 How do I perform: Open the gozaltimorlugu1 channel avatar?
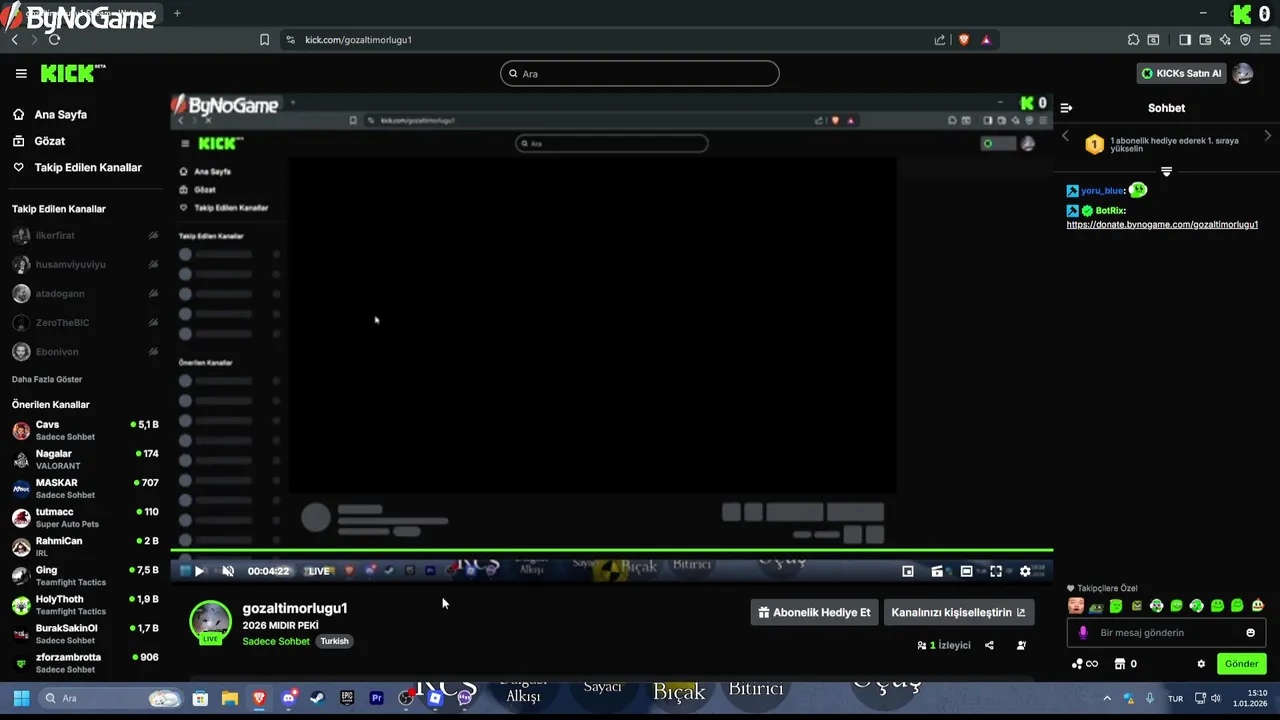211,622
